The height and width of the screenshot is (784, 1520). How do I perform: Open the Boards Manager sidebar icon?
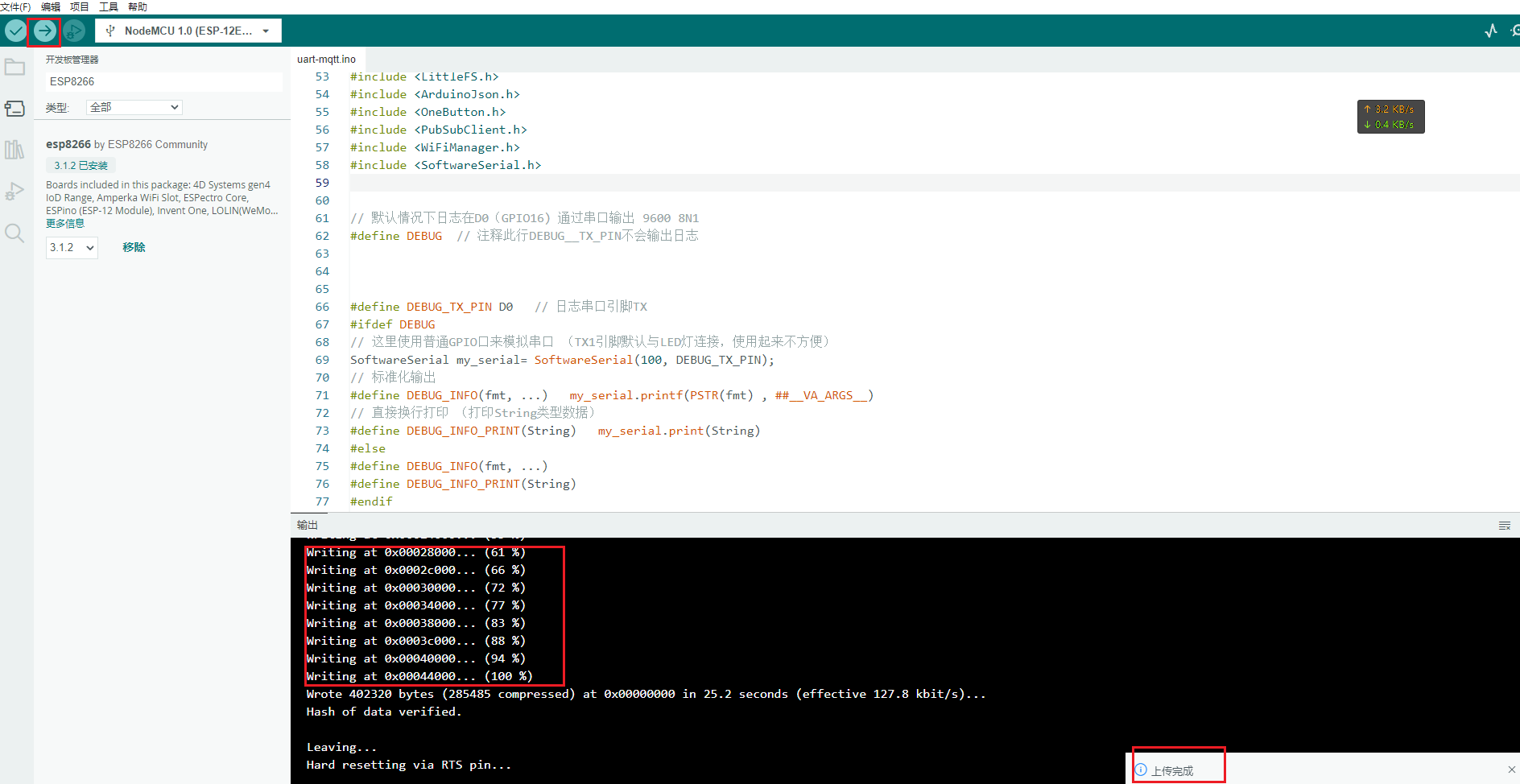[x=14, y=109]
